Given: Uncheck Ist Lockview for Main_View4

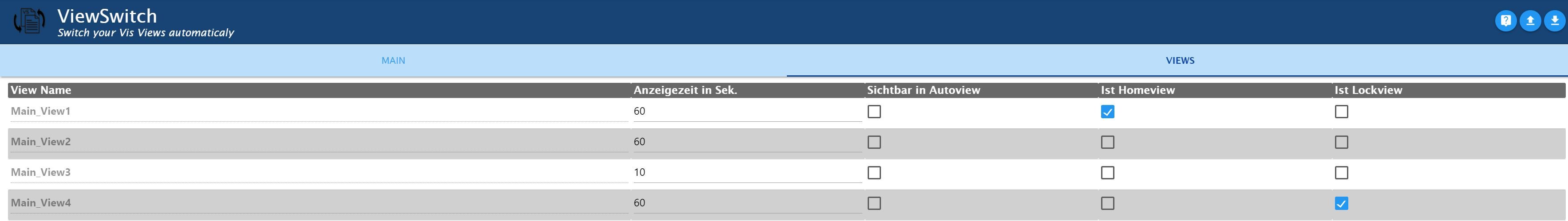Looking at the screenshot, I should pyautogui.click(x=1341, y=203).
